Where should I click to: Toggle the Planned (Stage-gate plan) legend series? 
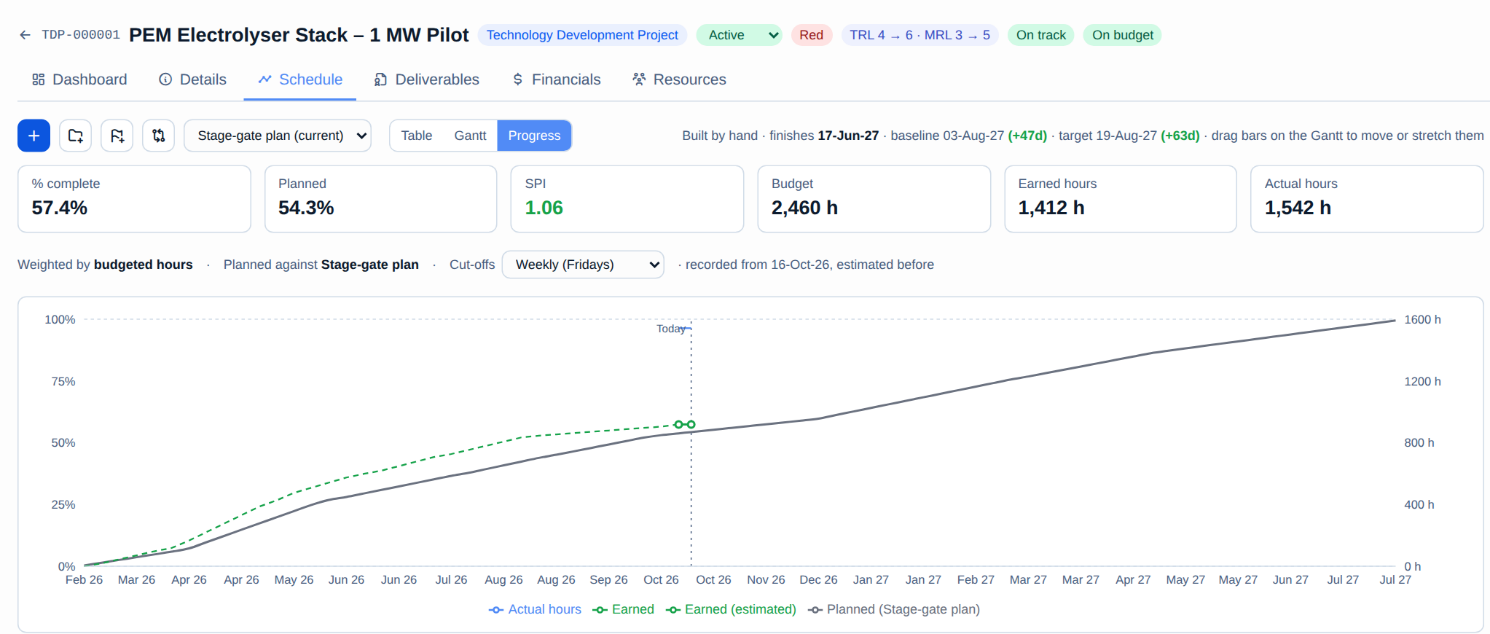[x=894, y=609]
